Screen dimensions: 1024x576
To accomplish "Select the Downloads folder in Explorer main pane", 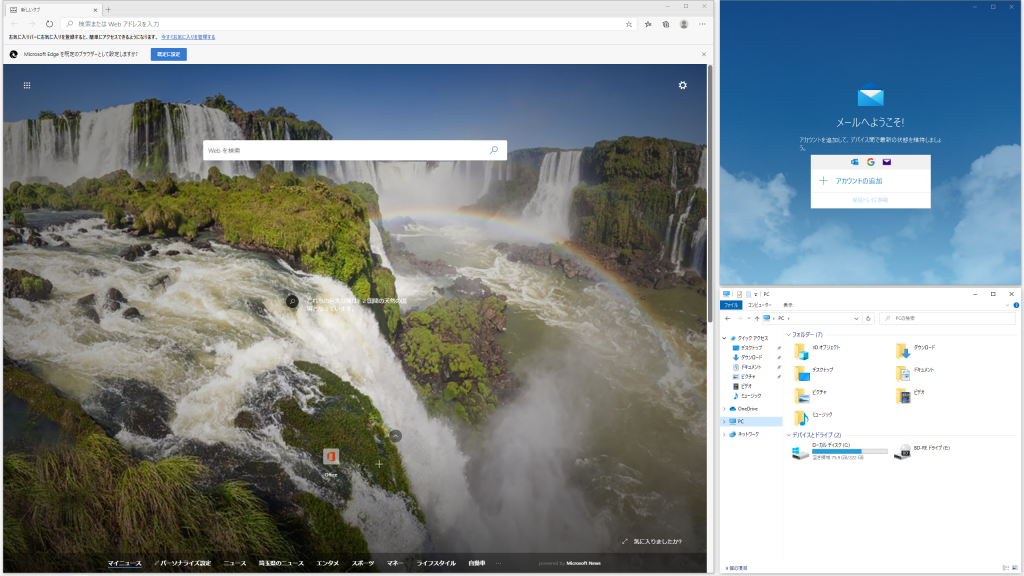I will pos(916,351).
